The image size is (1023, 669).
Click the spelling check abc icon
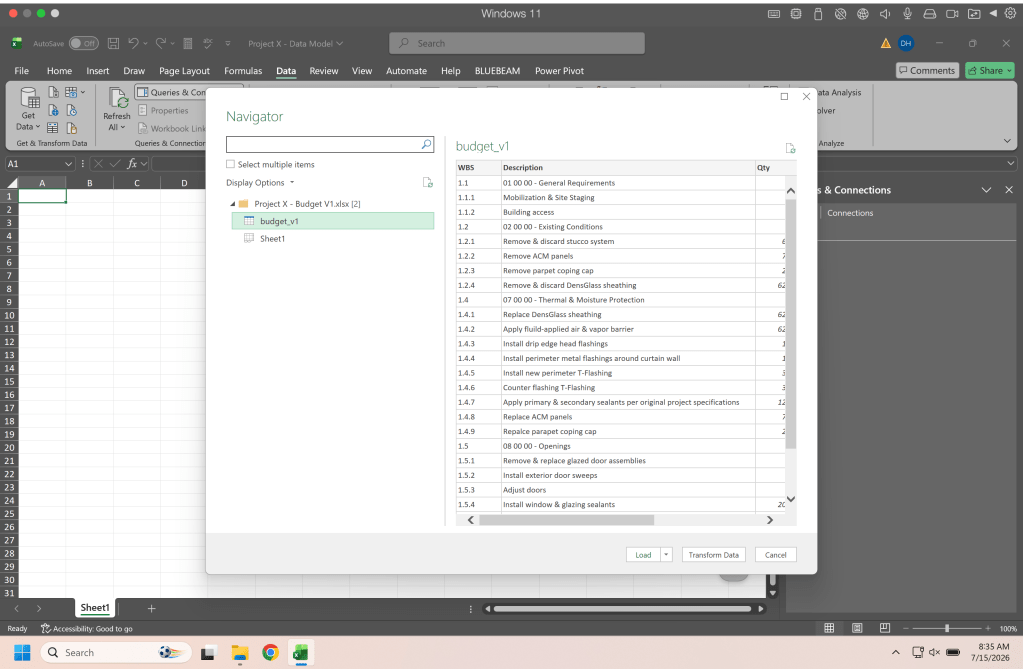pyautogui.click(x=208, y=44)
